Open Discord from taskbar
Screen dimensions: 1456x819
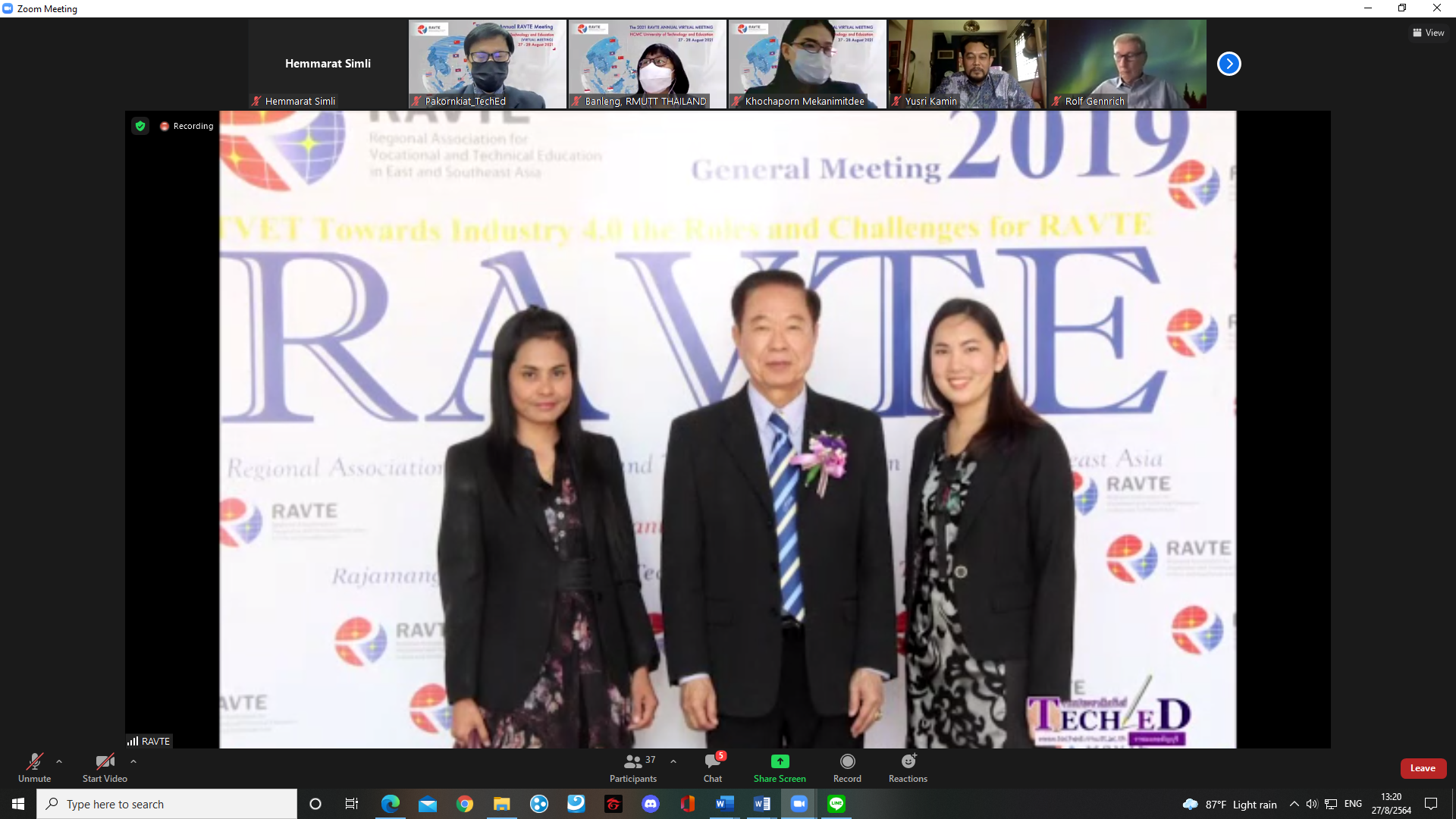pos(651,804)
